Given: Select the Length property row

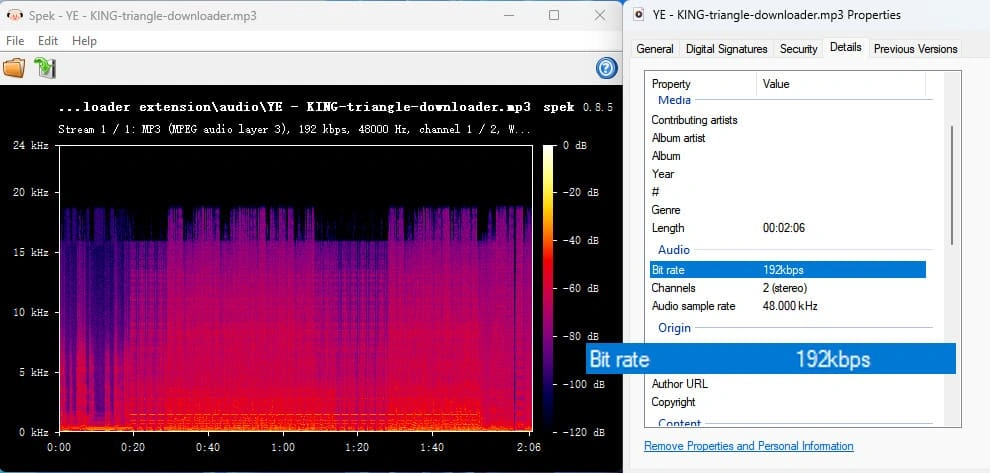Looking at the screenshot, I should (x=788, y=228).
